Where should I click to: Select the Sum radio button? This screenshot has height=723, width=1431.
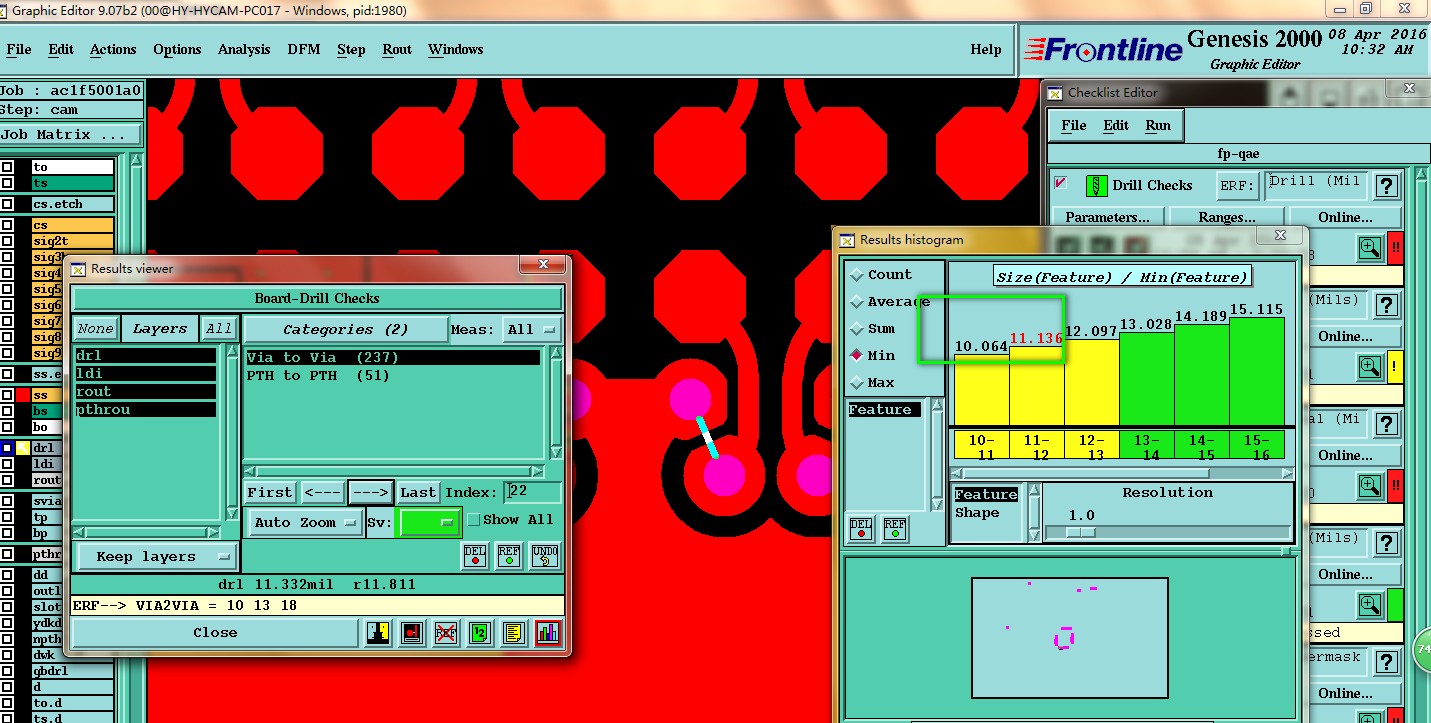(x=857, y=328)
